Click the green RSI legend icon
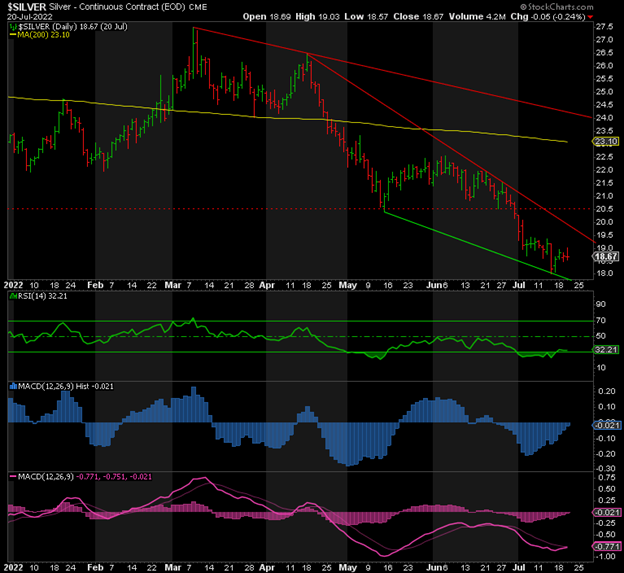Viewport: 624px width, 573px height. click(13, 296)
